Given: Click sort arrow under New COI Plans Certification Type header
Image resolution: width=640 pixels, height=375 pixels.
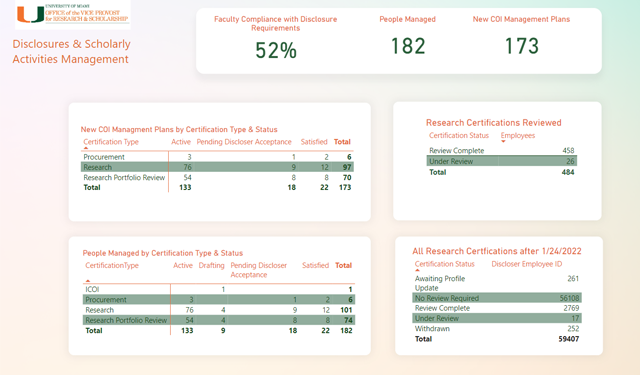Looking at the screenshot, I should click(86, 148).
